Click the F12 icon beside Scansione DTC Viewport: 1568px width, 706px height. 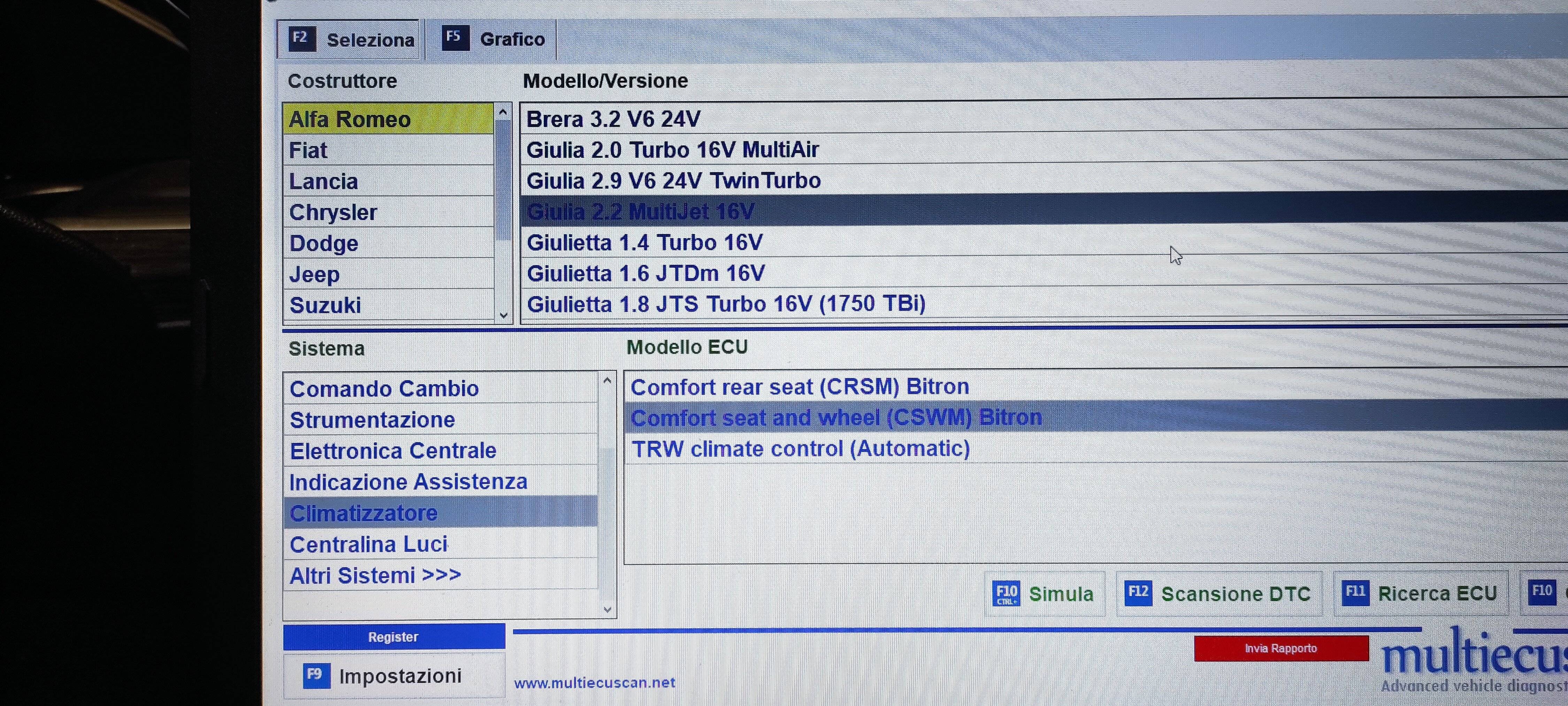[1138, 593]
